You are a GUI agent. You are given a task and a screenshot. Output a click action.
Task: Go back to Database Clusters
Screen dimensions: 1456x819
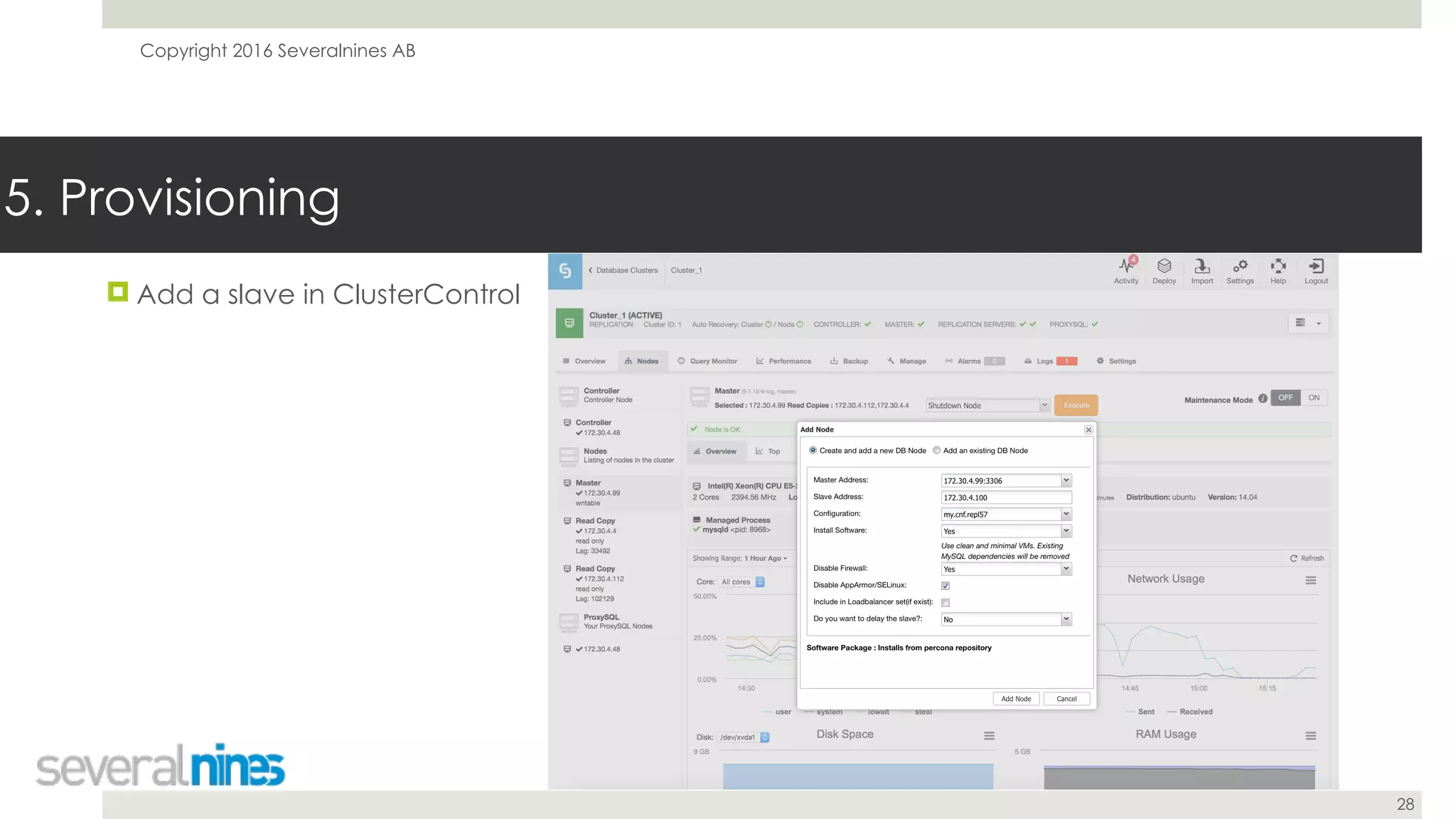[x=623, y=270]
